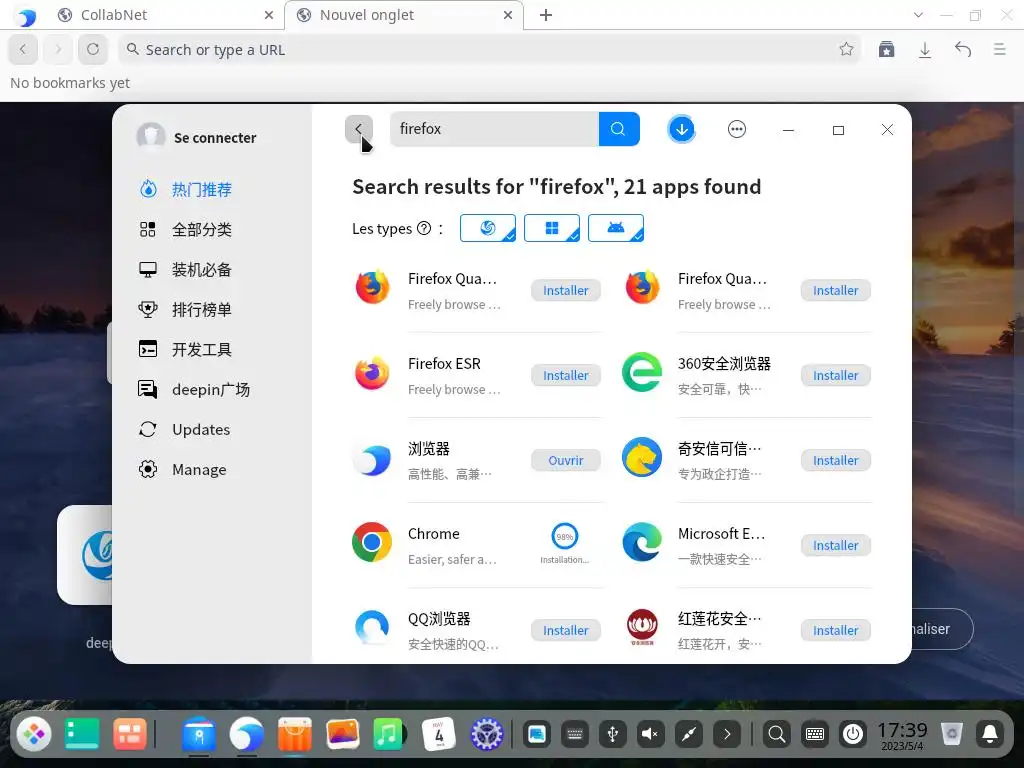Click the blue search magnifier button
Image resolution: width=1024 pixels, height=768 pixels.
click(x=618, y=129)
